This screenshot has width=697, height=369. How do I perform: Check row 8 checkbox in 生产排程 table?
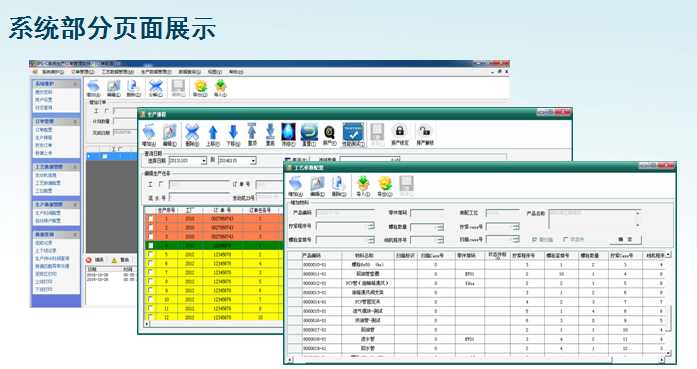pos(151,281)
